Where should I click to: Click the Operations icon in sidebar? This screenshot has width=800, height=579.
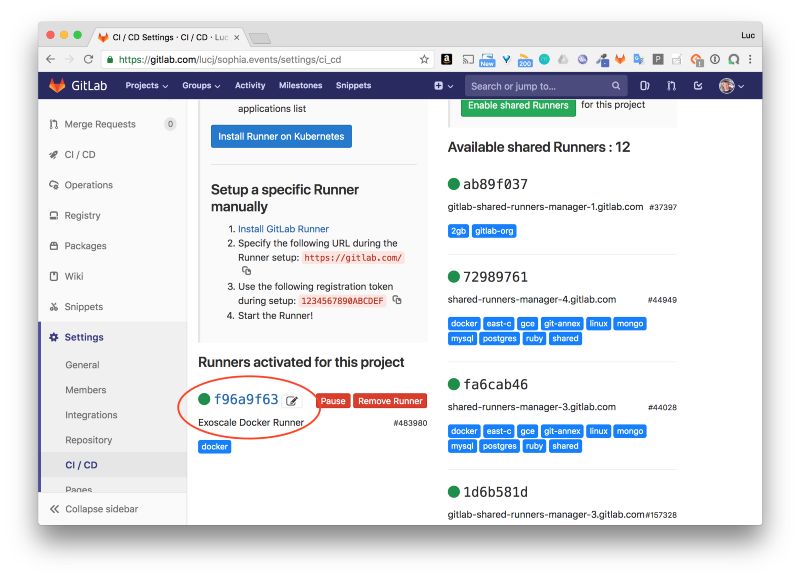pyautogui.click(x=54, y=185)
